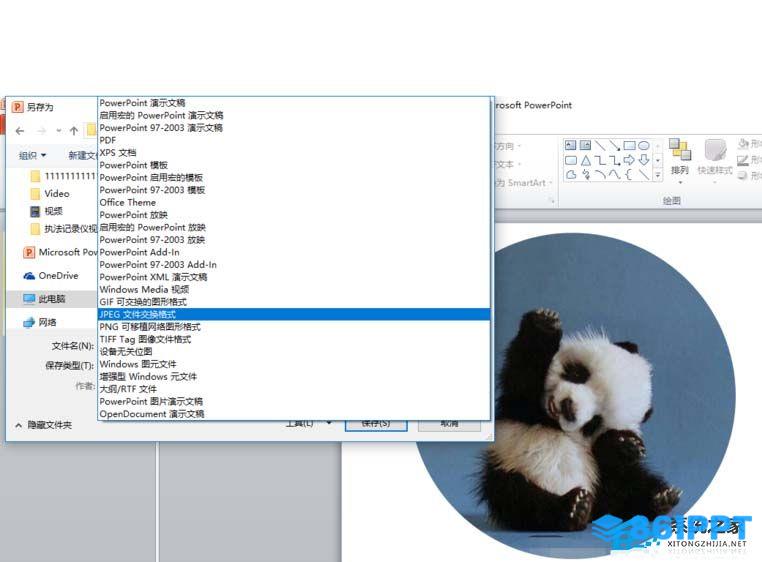
Task: Pick the rectangle shape in the gallery
Action: point(629,145)
